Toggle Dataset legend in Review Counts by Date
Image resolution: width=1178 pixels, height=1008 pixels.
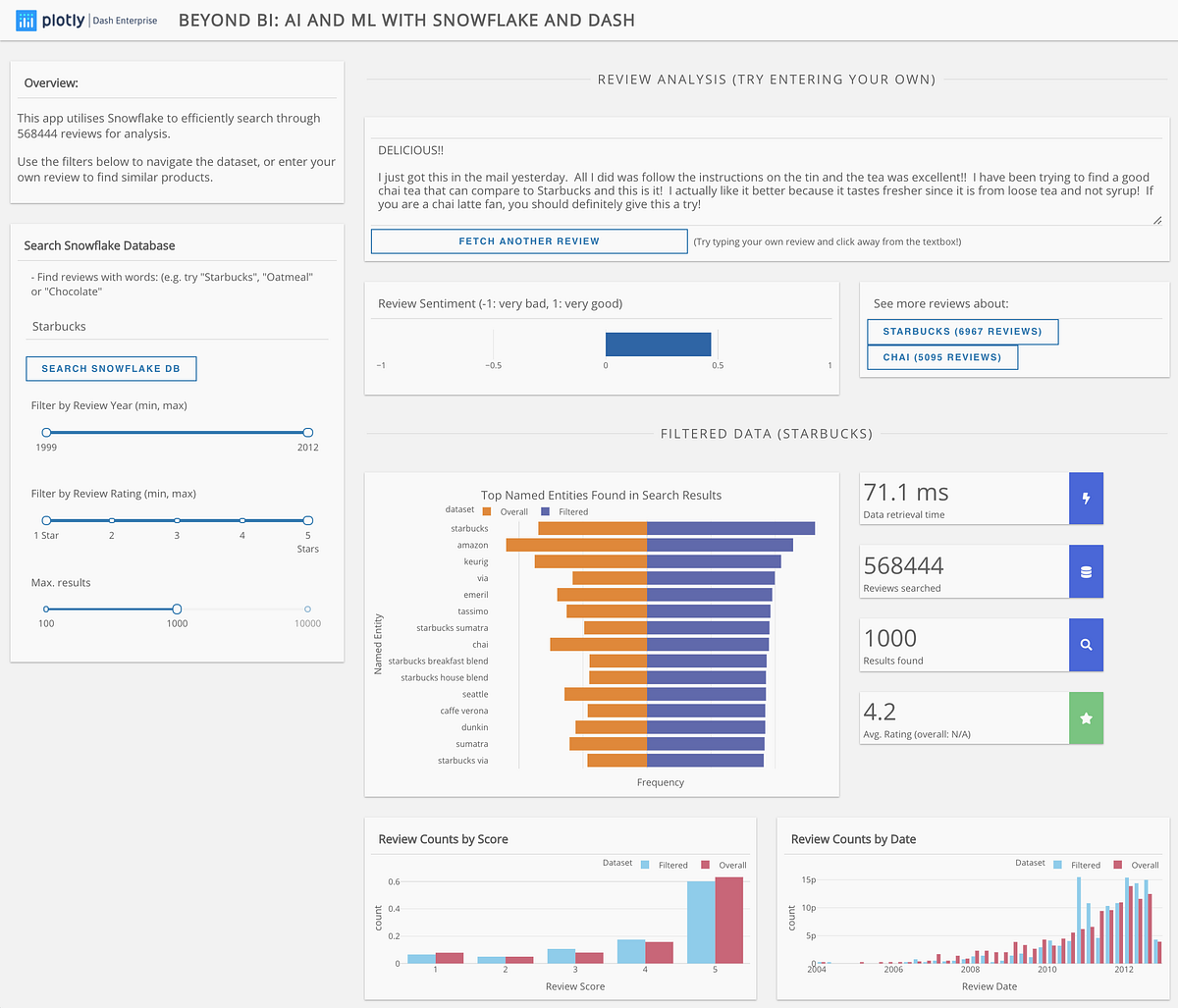tap(1030, 864)
